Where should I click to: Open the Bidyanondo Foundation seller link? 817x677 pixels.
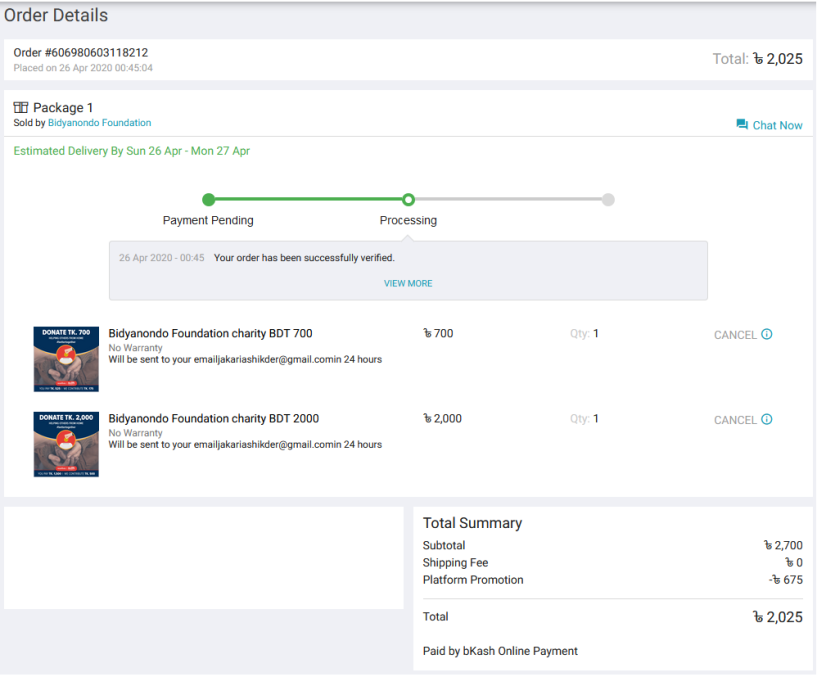(x=99, y=123)
